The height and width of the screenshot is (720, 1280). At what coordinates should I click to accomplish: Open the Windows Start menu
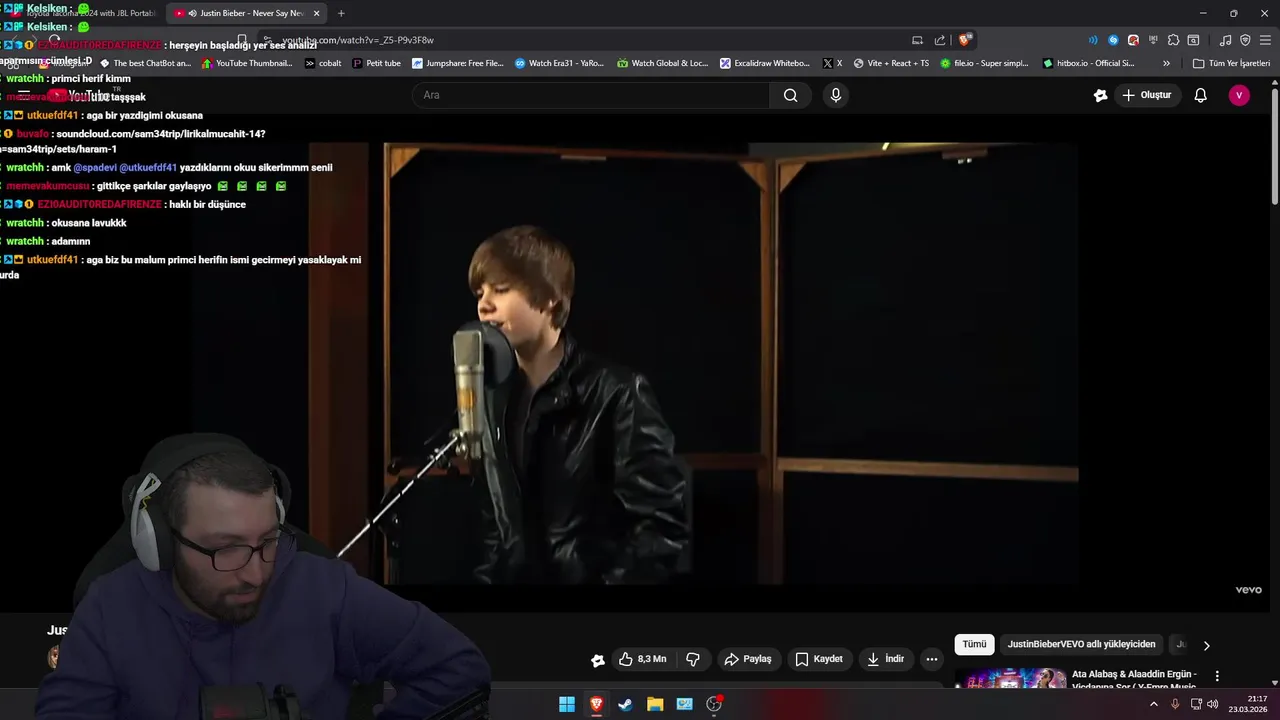pyautogui.click(x=567, y=704)
